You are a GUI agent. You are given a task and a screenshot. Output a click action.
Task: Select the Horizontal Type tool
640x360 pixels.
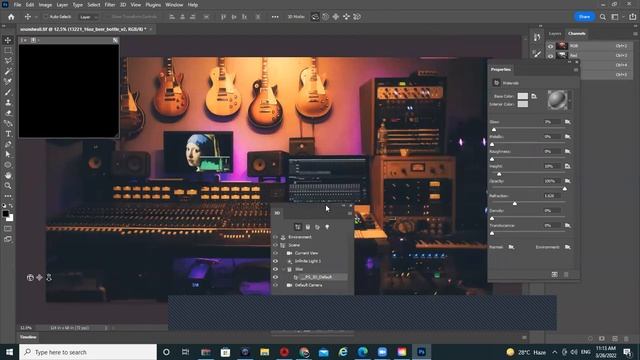coord(8,134)
